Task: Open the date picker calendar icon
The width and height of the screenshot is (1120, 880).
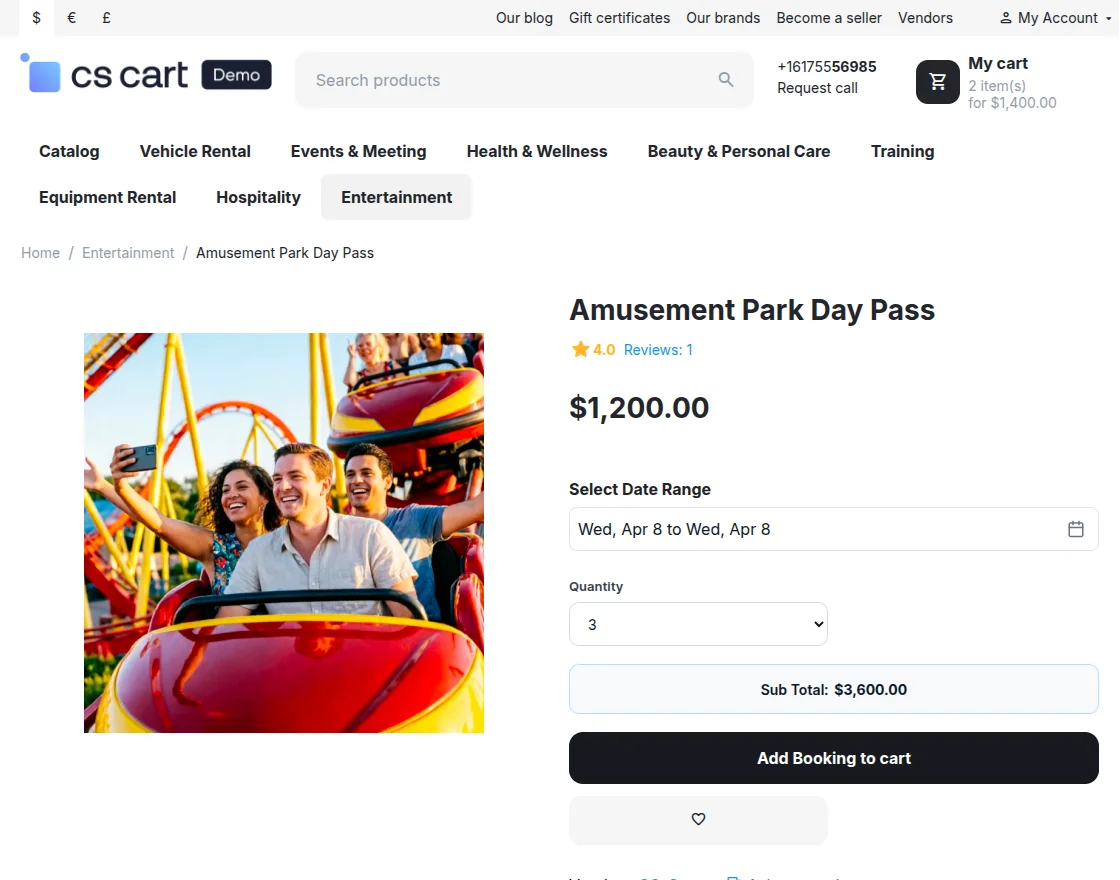Action: click(1076, 529)
